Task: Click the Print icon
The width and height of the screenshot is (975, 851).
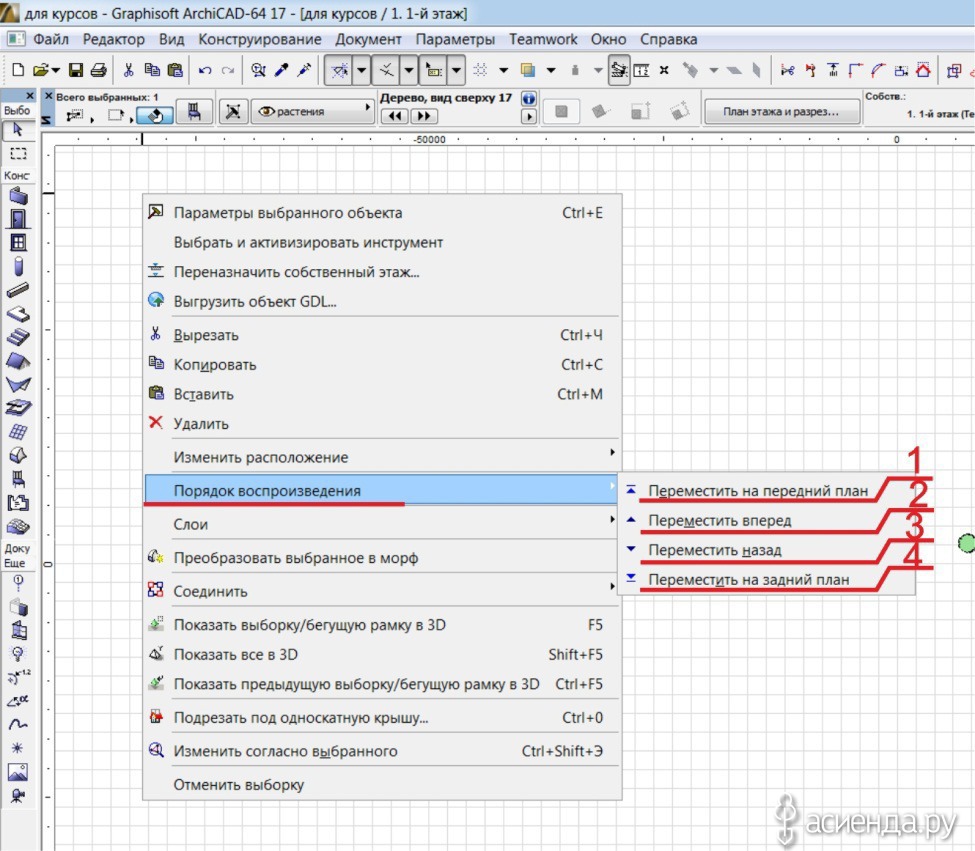Action: 98,70
